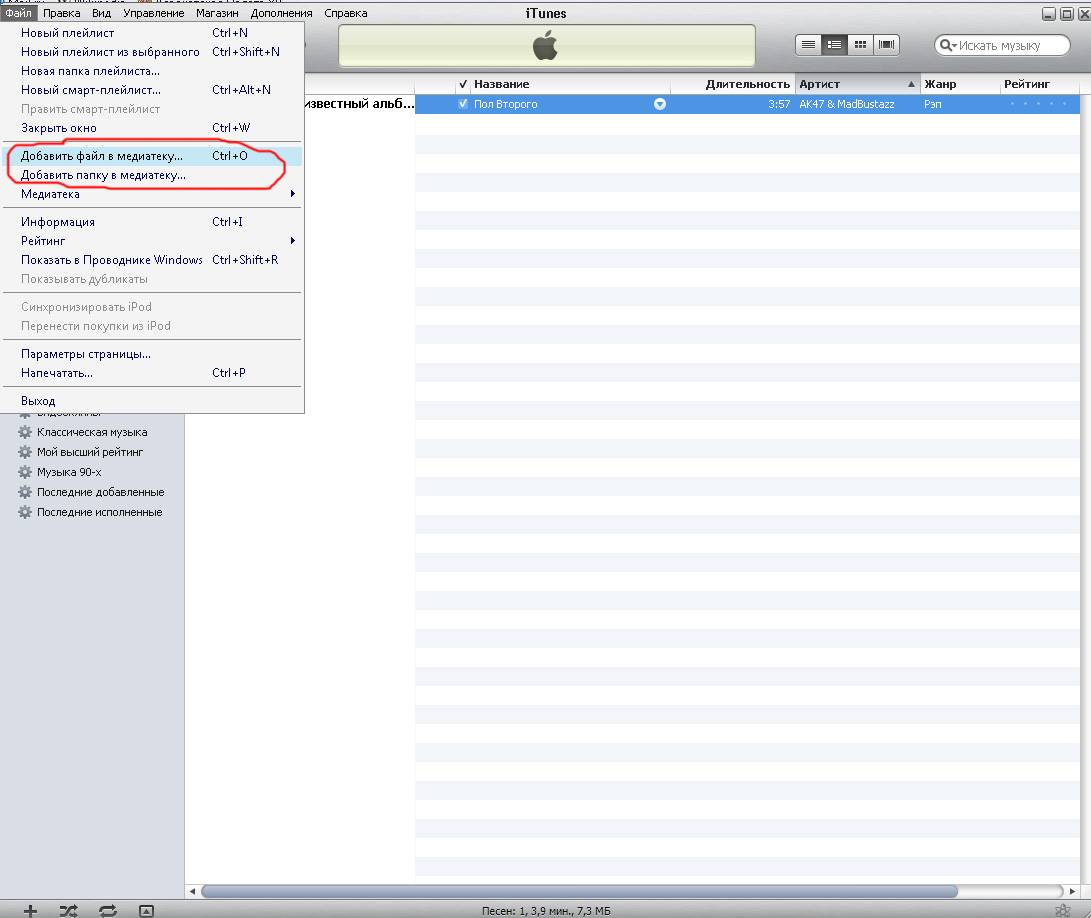The height and width of the screenshot is (918, 1091).
Task: Open the Магазин menu
Action: pyautogui.click(x=217, y=13)
